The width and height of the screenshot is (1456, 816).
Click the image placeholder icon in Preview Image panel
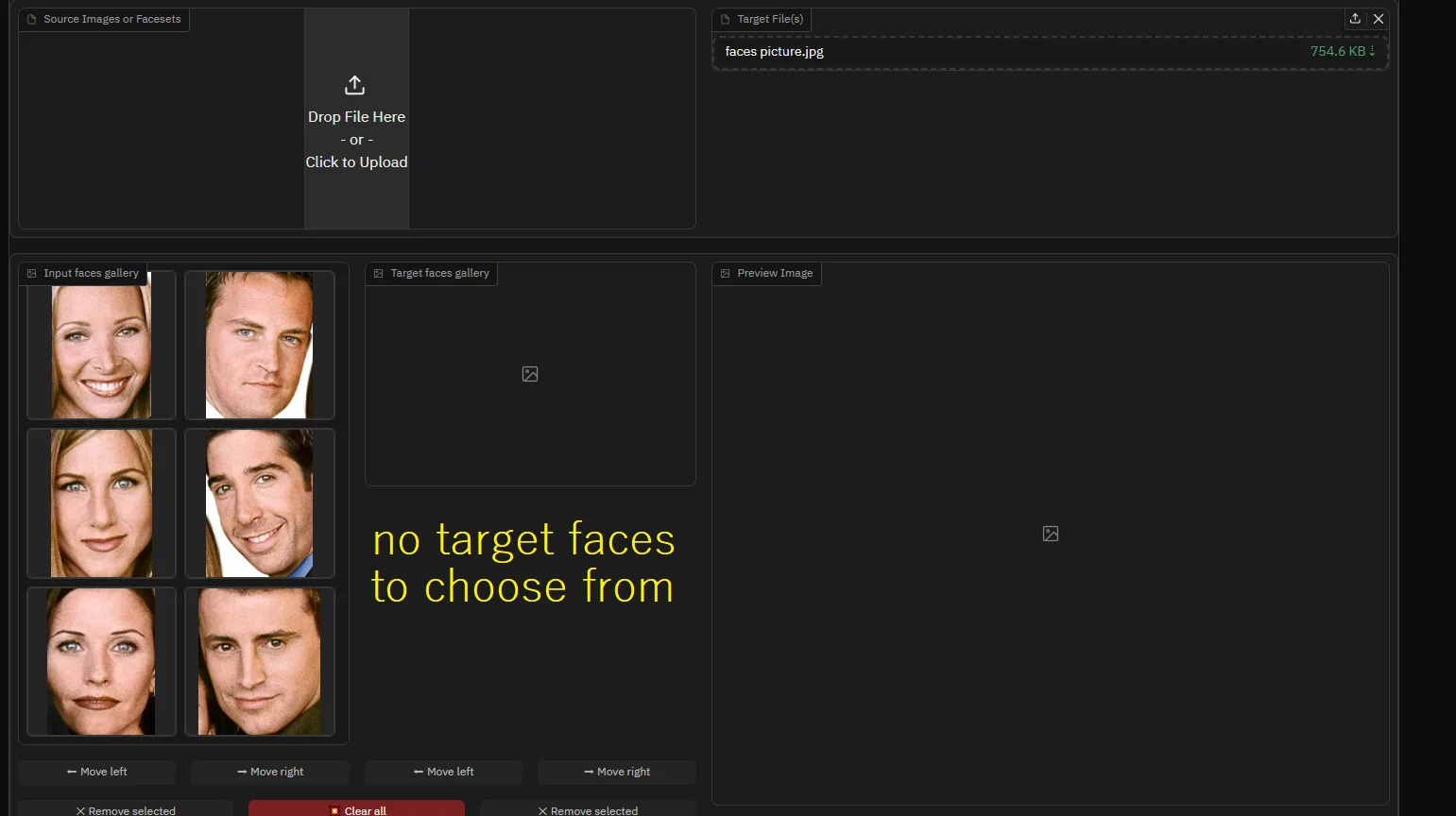[1051, 534]
